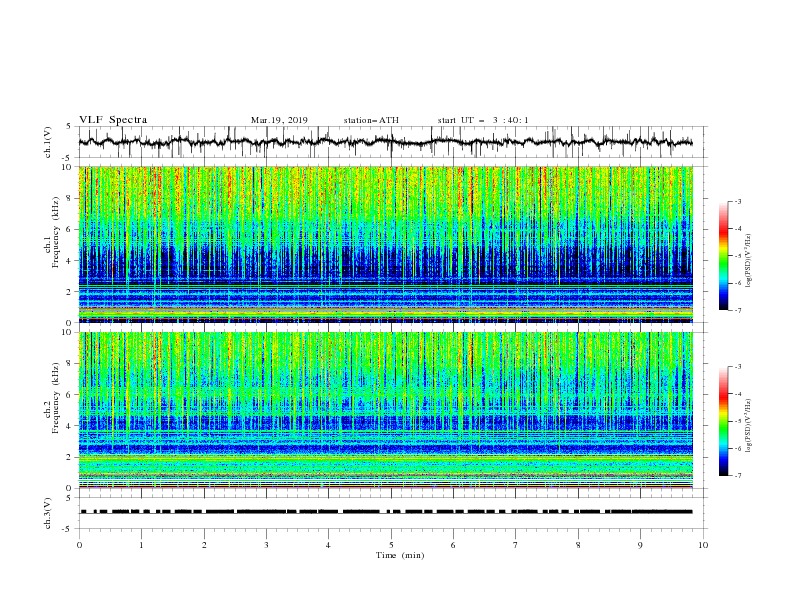This screenshot has width=792, height=612.
Task: Click the ch.2 spectrogram color scale bar
Action: 723,421
